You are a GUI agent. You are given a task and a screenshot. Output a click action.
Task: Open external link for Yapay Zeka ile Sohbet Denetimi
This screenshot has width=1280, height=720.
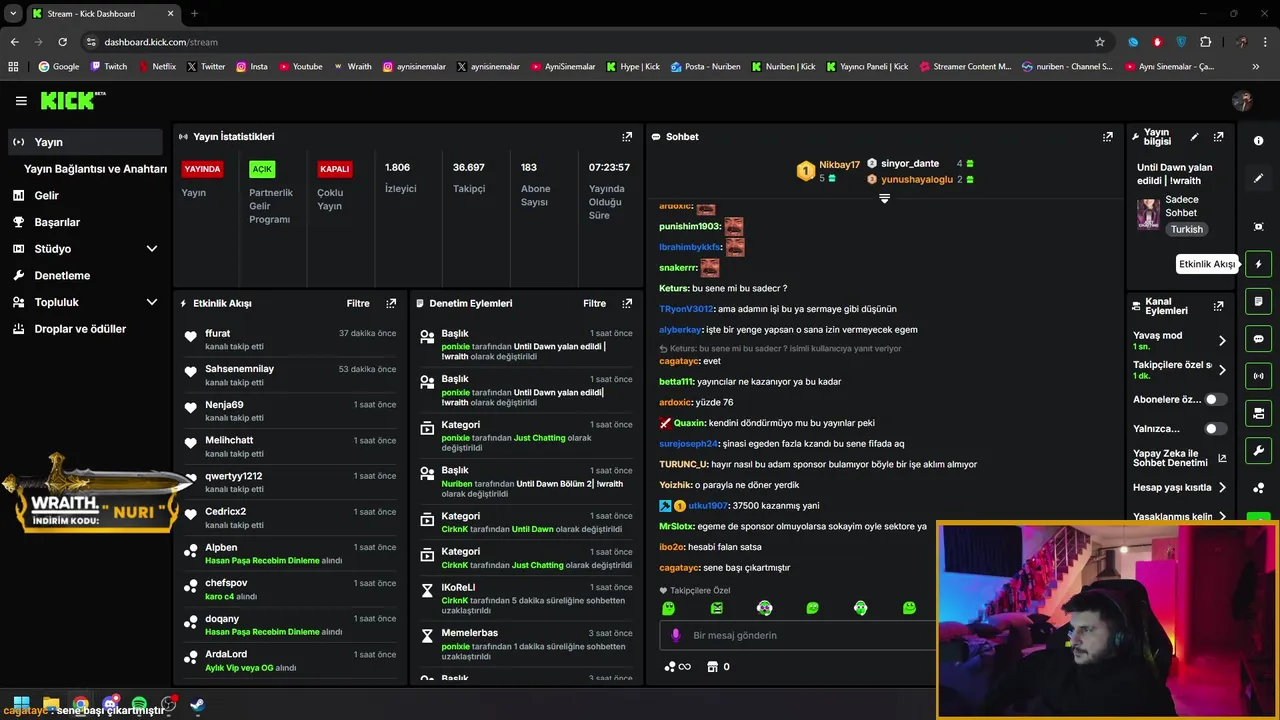tap(1222, 459)
